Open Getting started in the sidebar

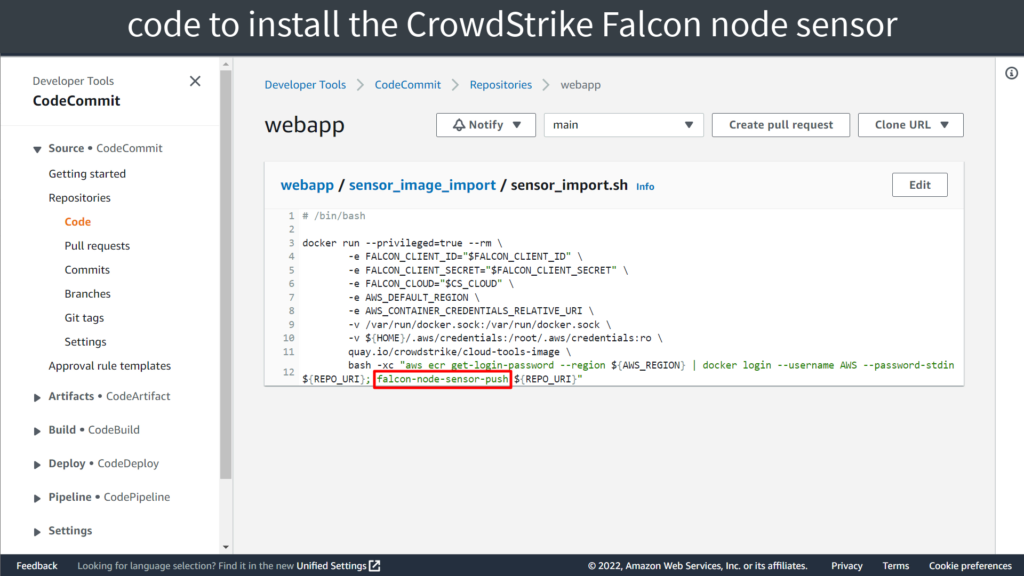87,174
